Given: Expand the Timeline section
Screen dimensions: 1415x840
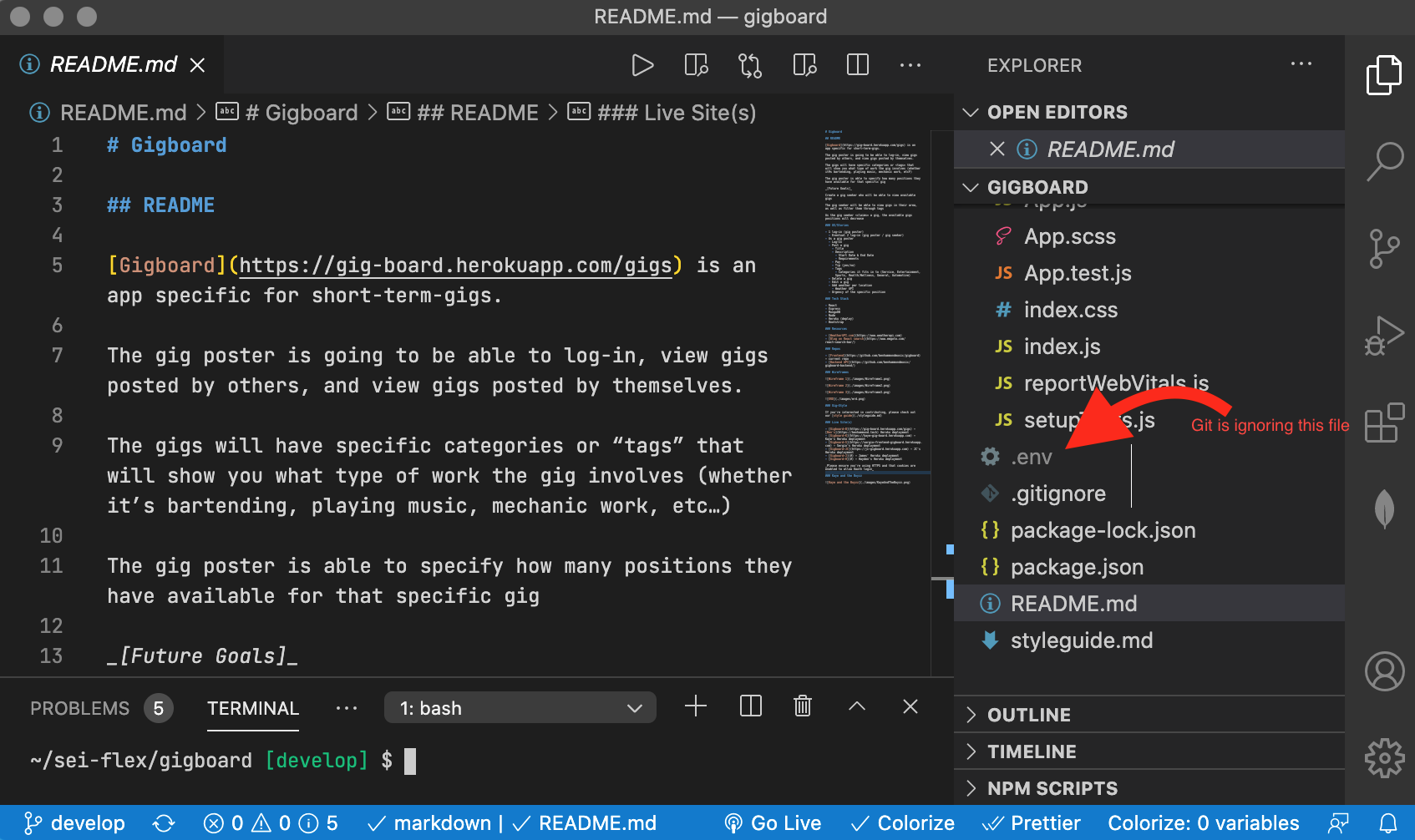Looking at the screenshot, I should point(1149,751).
